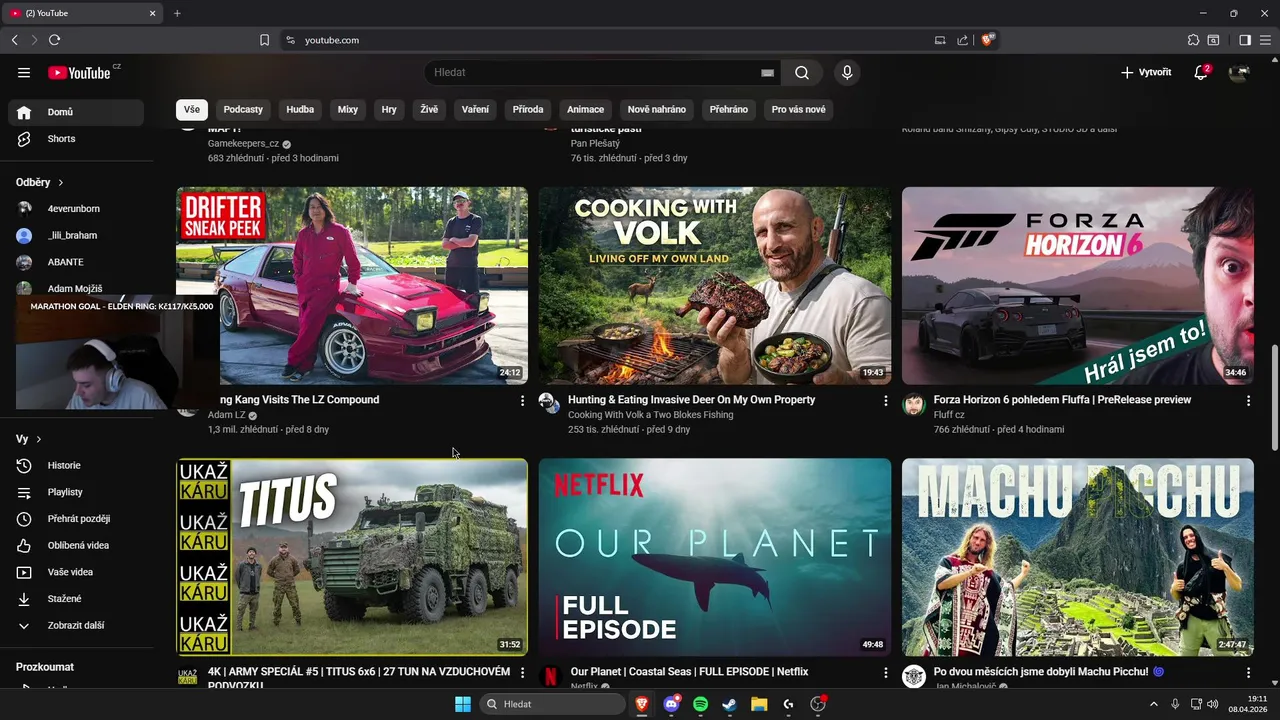Open Discord from the taskbar
Screen dimensions: 1280x720
tap(671, 704)
